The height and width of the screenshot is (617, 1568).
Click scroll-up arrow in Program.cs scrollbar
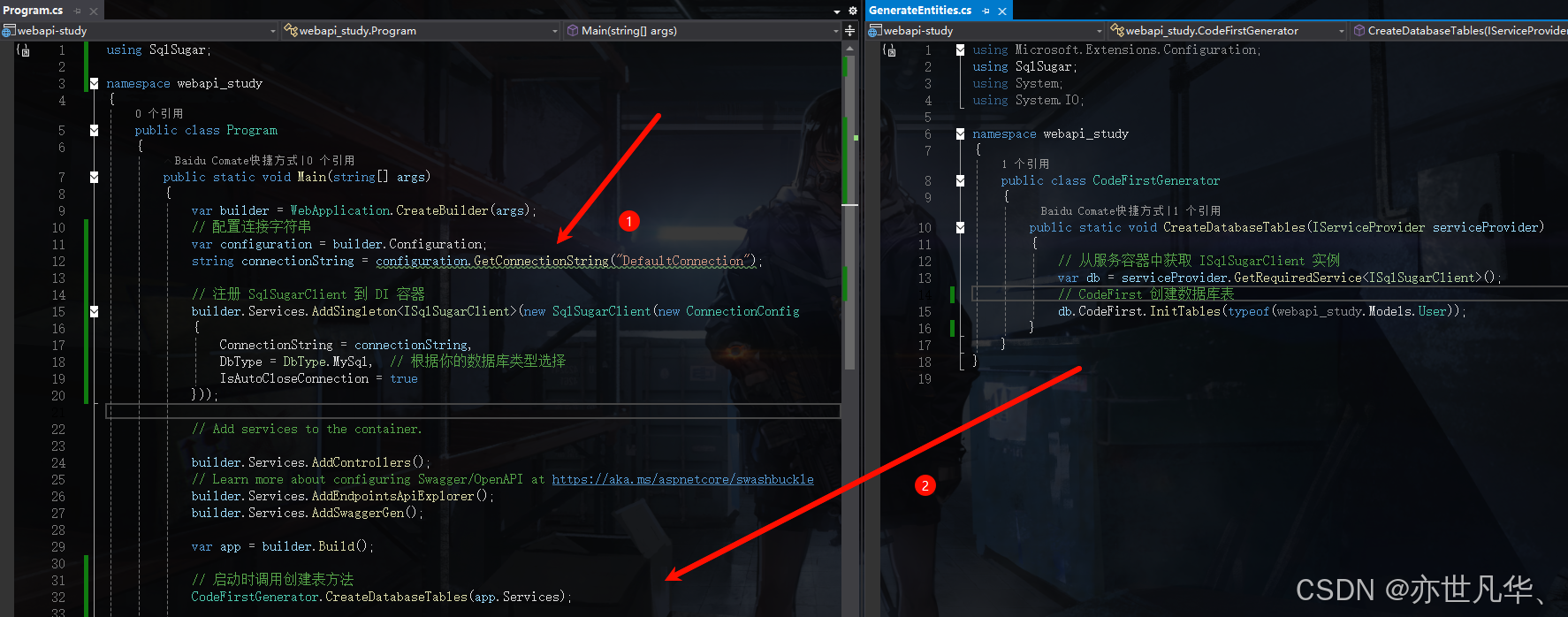coord(850,49)
